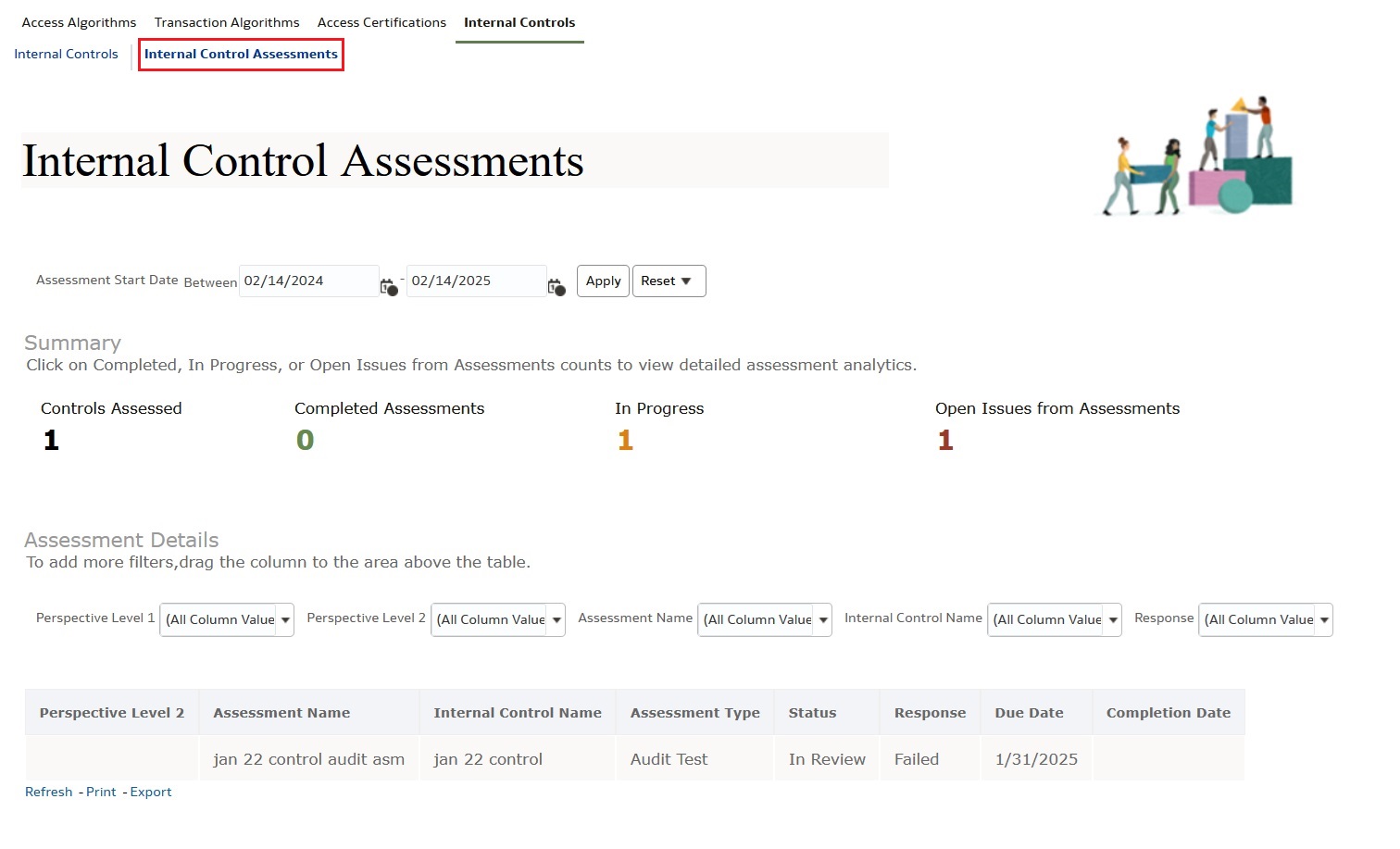
Task: Click the Assessment Type column header
Action: 695,713
